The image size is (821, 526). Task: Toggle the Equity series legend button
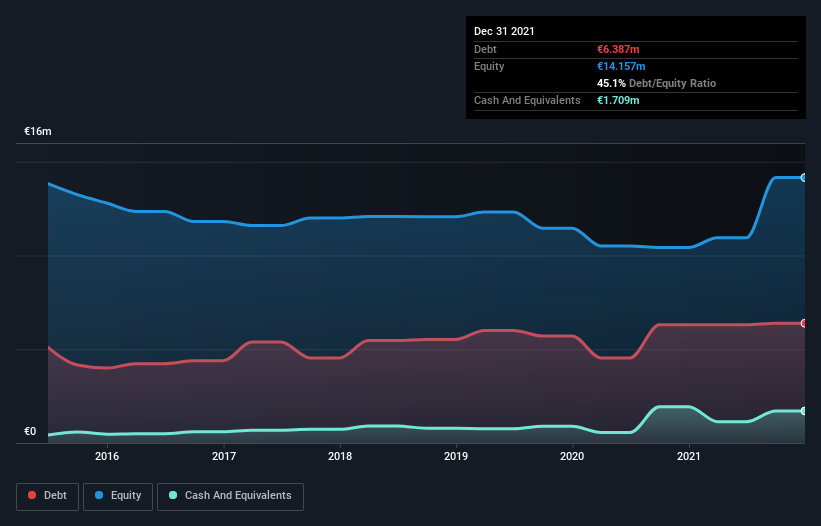[118, 496]
